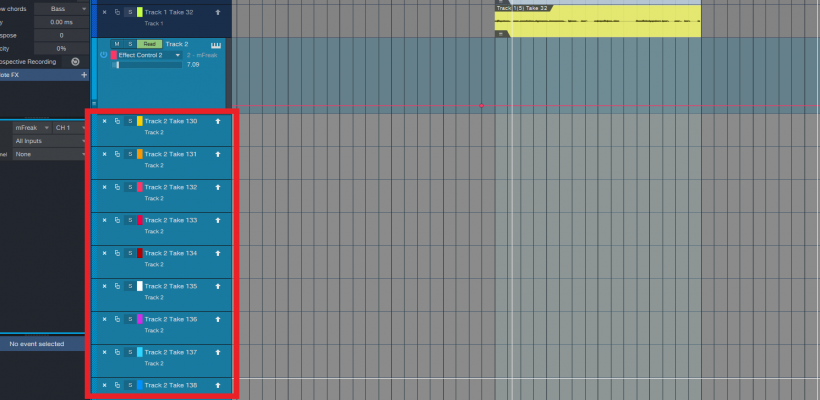The height and width of the screenshot is (400, 820).
Task: Change Track 2 pink color swatch
Action: click(x=113, y=55)
